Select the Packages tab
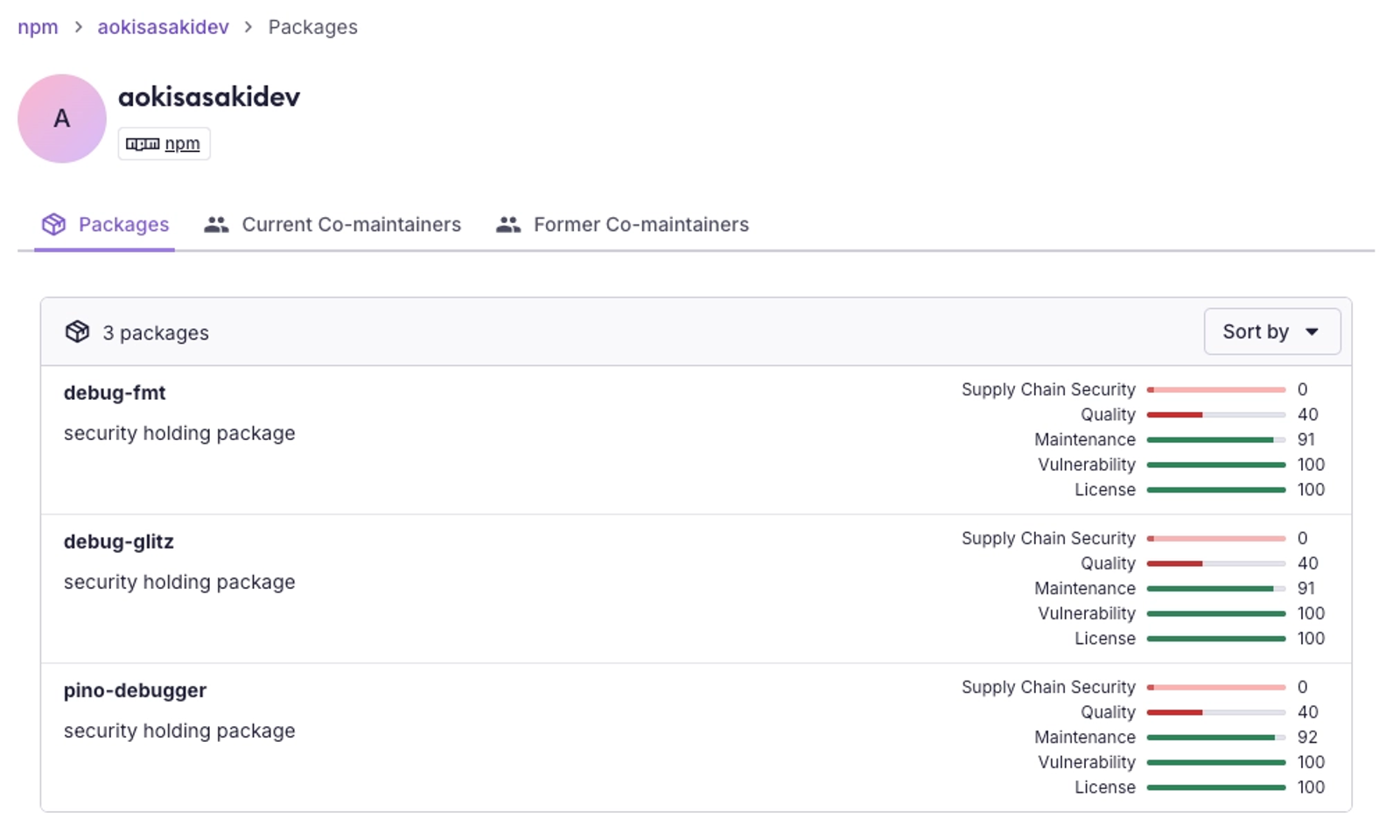The height and width of the screenshot is (840, 1400). pos(123,225)
